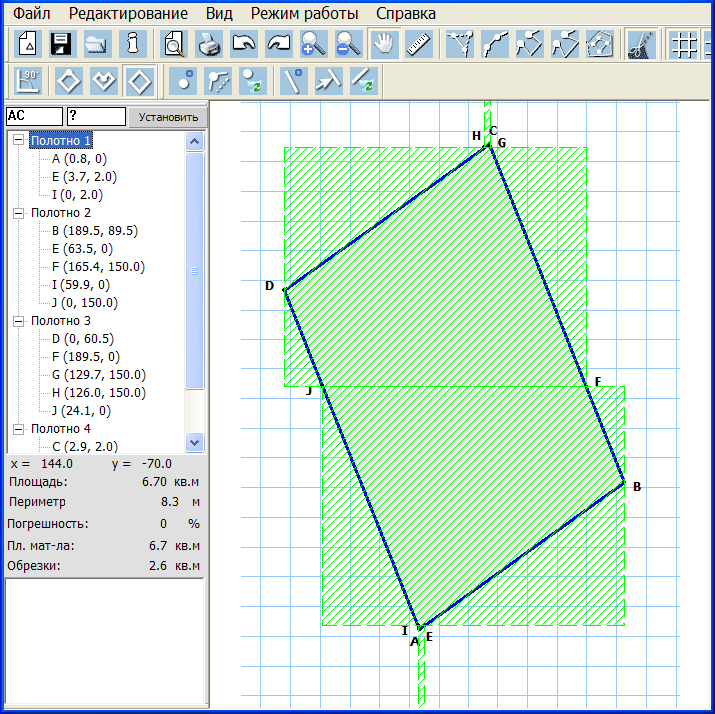The image size is (715, 714).
Task: Open the Вид menu
Action: (219, 14)
